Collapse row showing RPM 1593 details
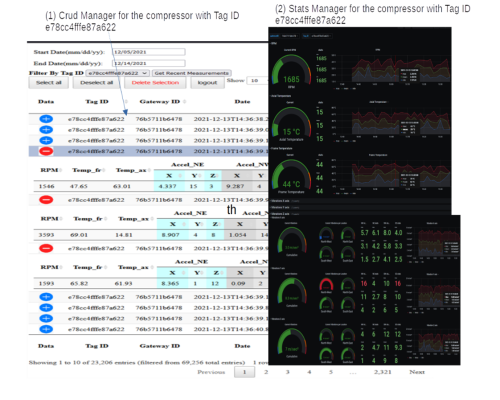500x400 pixels. point(46,248)
